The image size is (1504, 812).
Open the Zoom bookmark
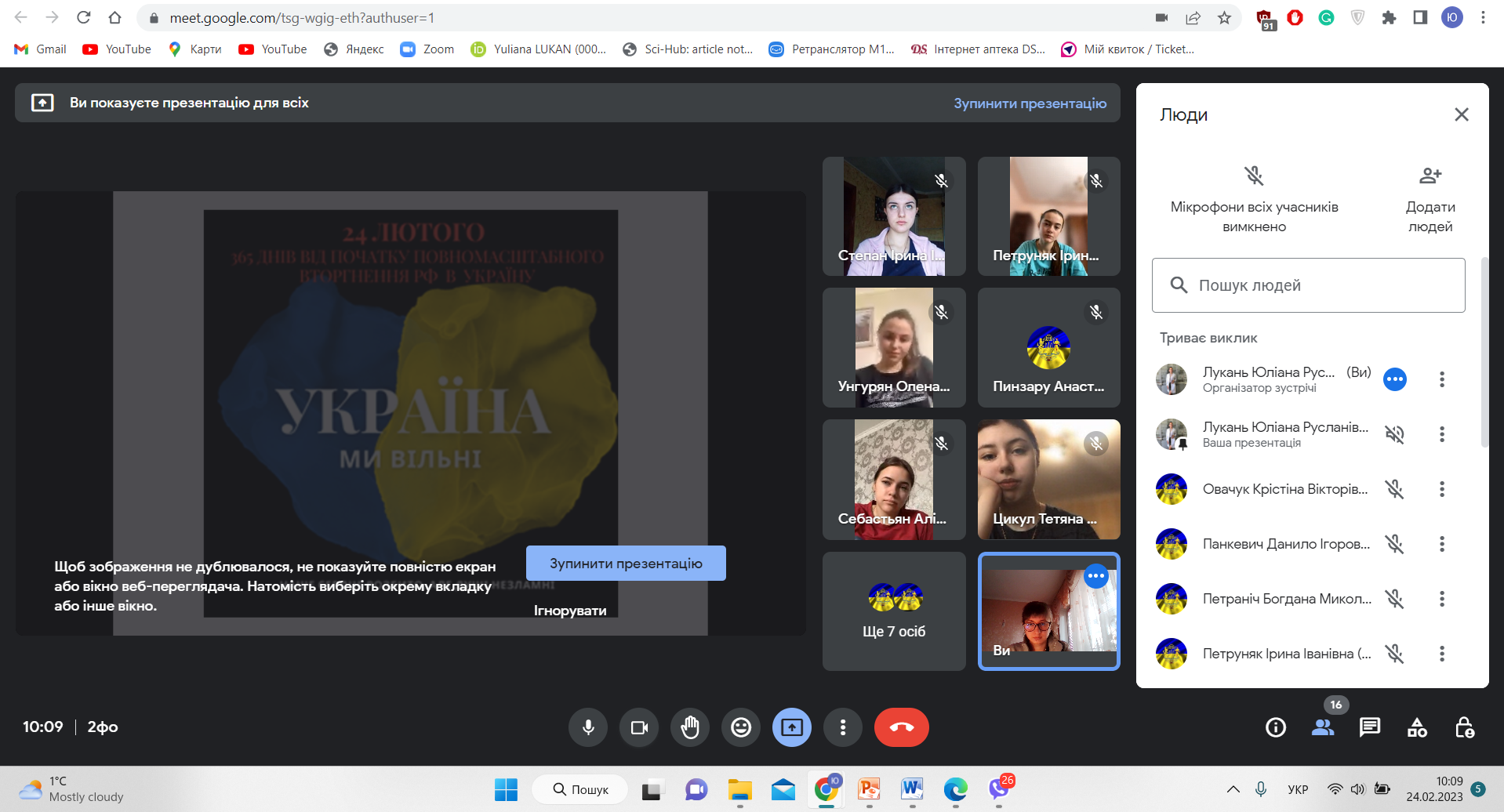click(427, 49)
